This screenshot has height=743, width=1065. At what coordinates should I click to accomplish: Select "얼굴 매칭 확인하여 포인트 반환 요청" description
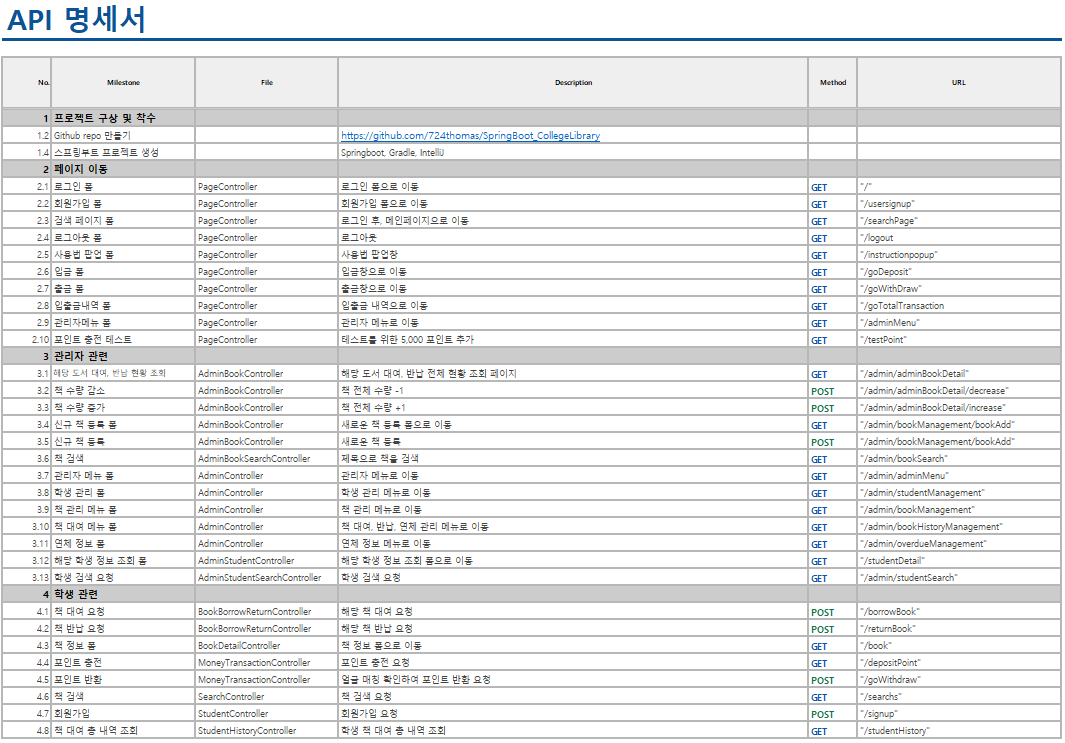click(x=573, y=679)
